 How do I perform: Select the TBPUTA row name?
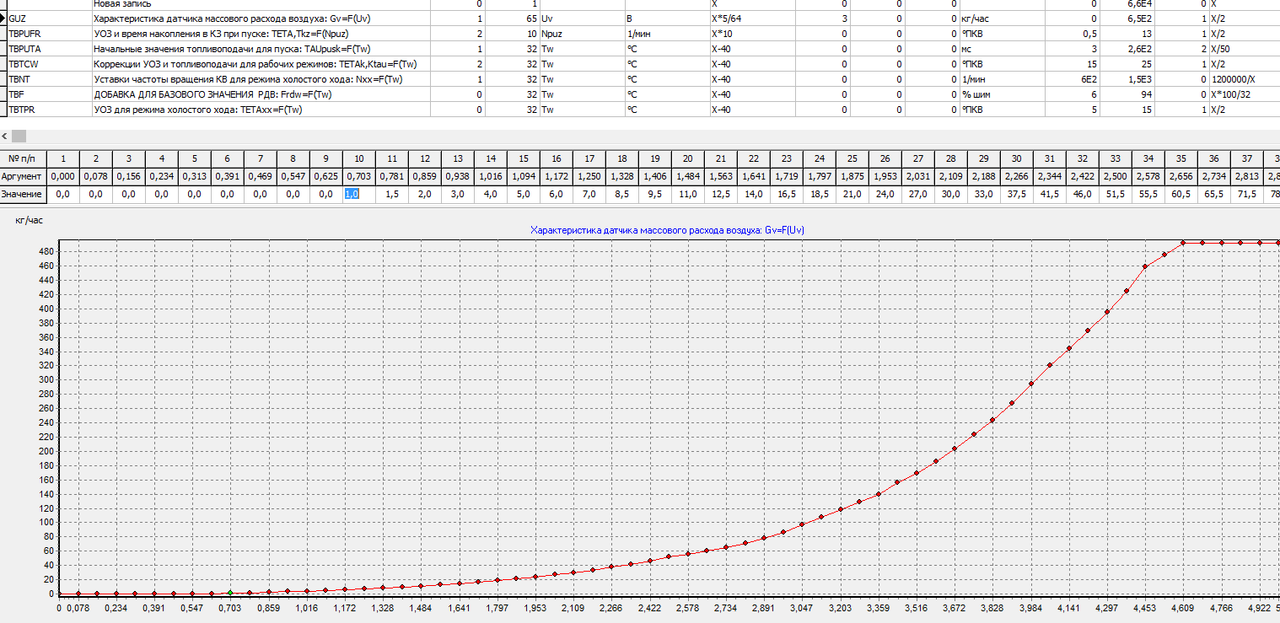coord(24,49)
